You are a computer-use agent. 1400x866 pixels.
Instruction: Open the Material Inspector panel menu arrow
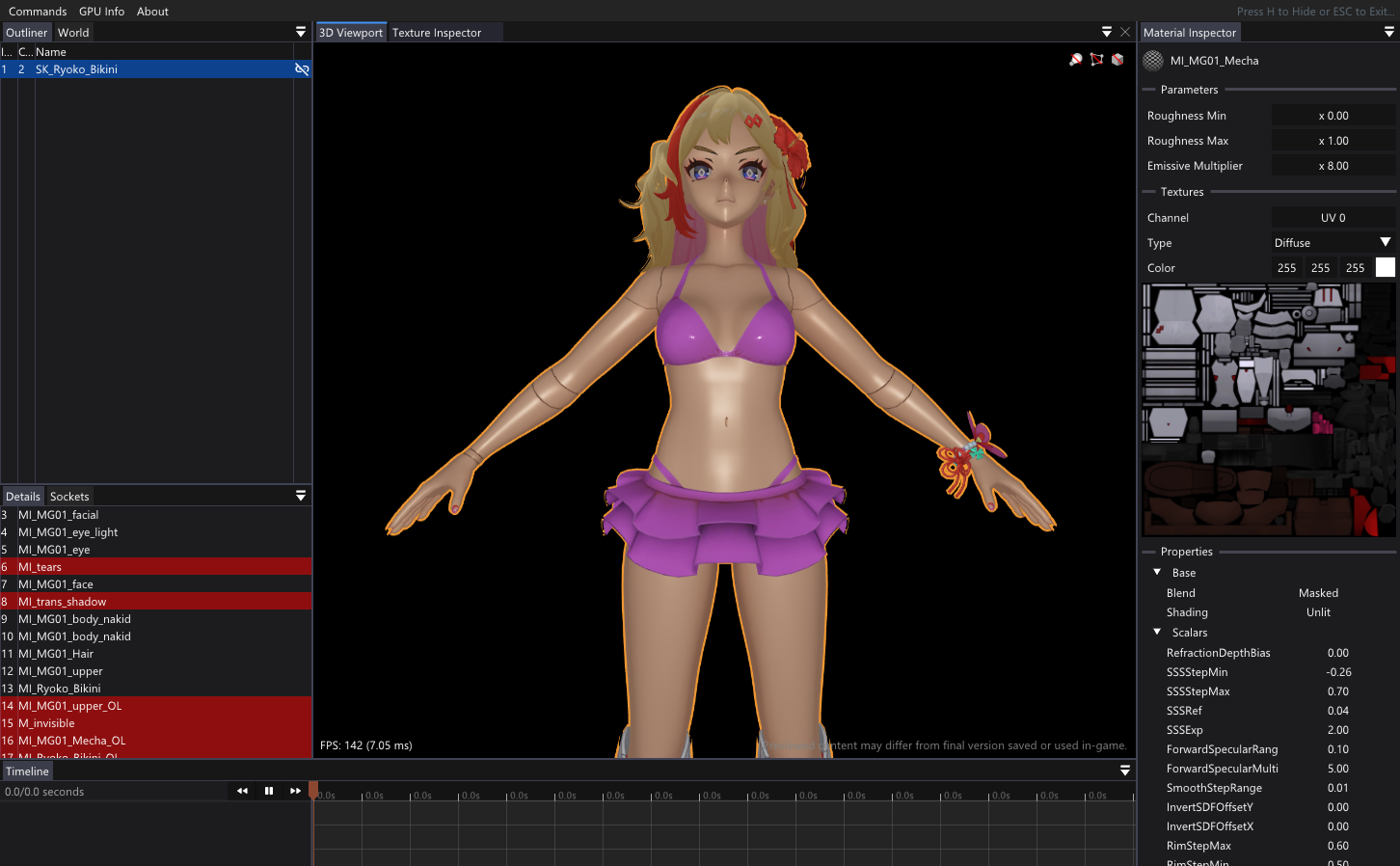[x=1388, y=32]
